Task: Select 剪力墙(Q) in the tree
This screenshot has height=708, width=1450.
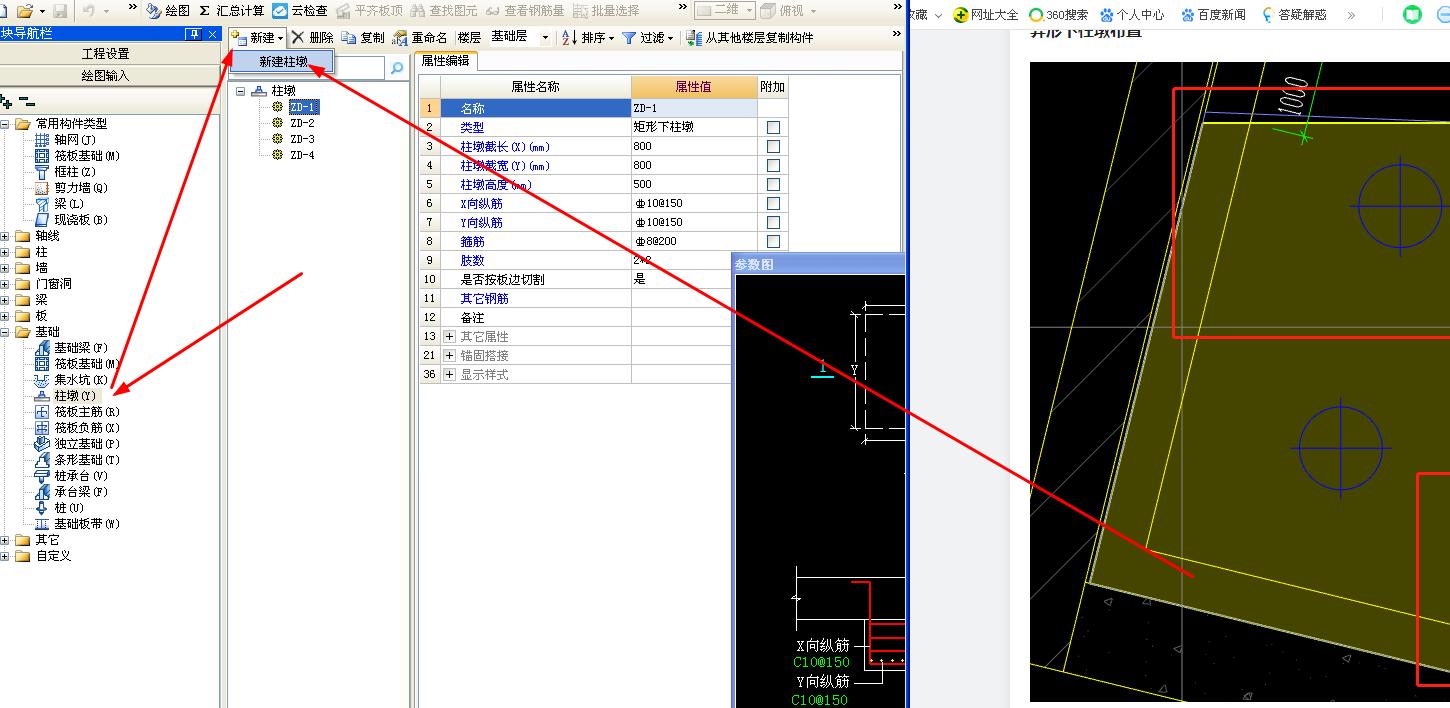Action: [x=81, y=188]
